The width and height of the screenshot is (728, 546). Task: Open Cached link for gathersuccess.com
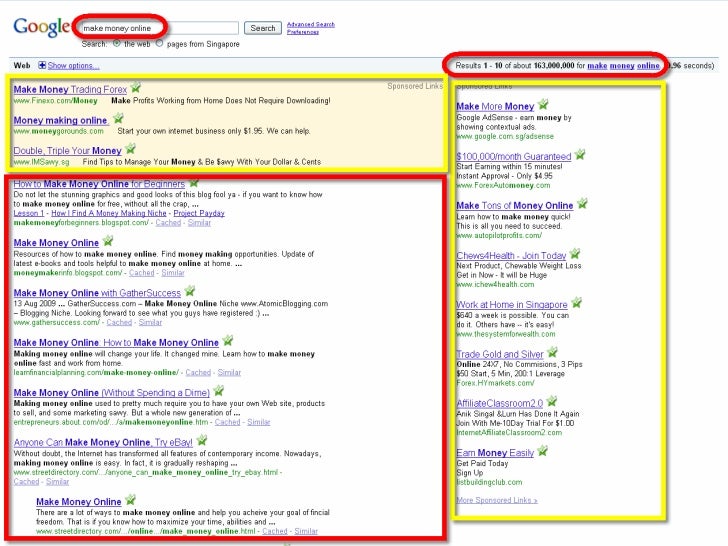[x=119, y=323]
